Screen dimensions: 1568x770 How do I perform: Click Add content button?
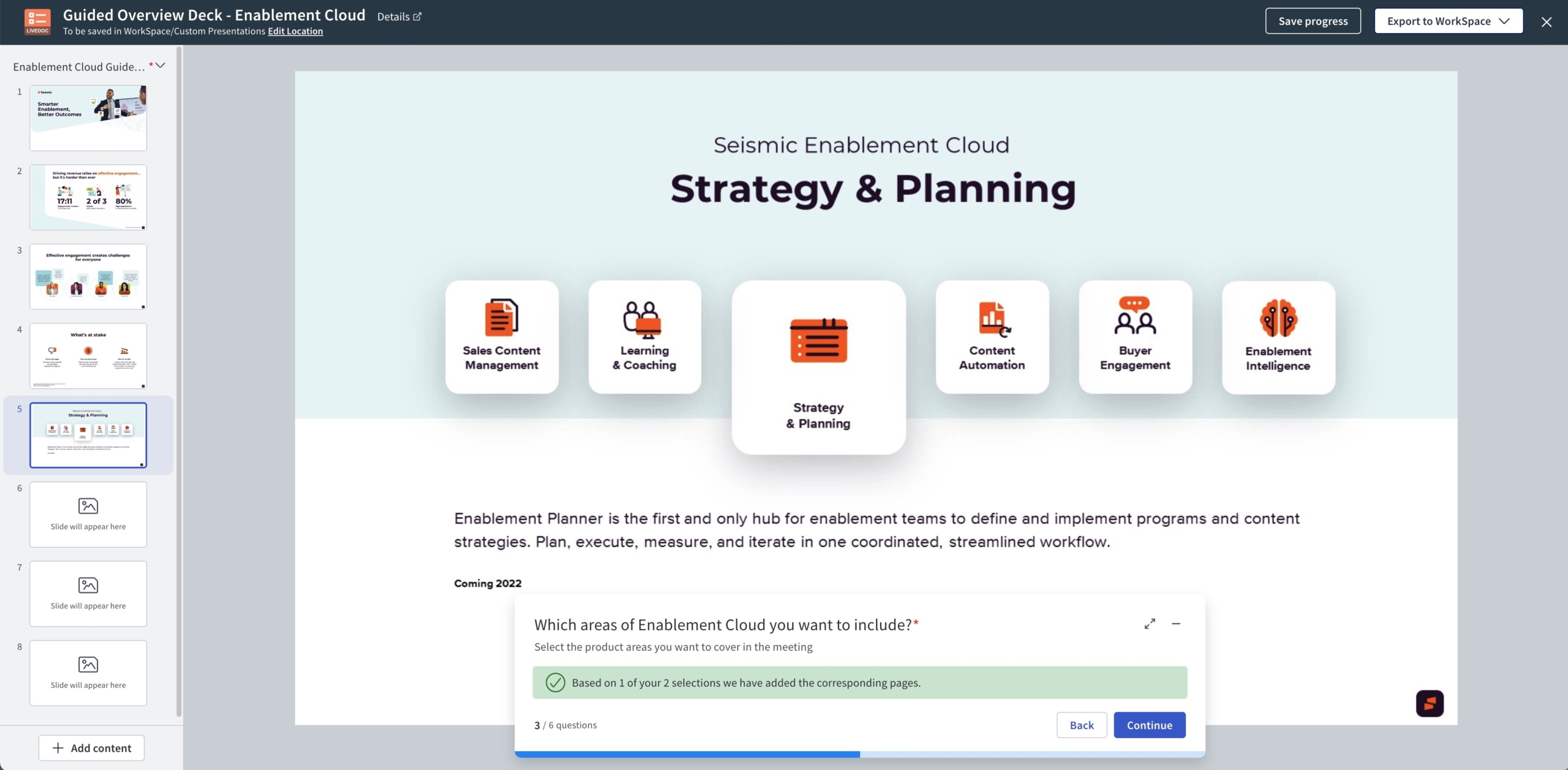tap(91, 748)
